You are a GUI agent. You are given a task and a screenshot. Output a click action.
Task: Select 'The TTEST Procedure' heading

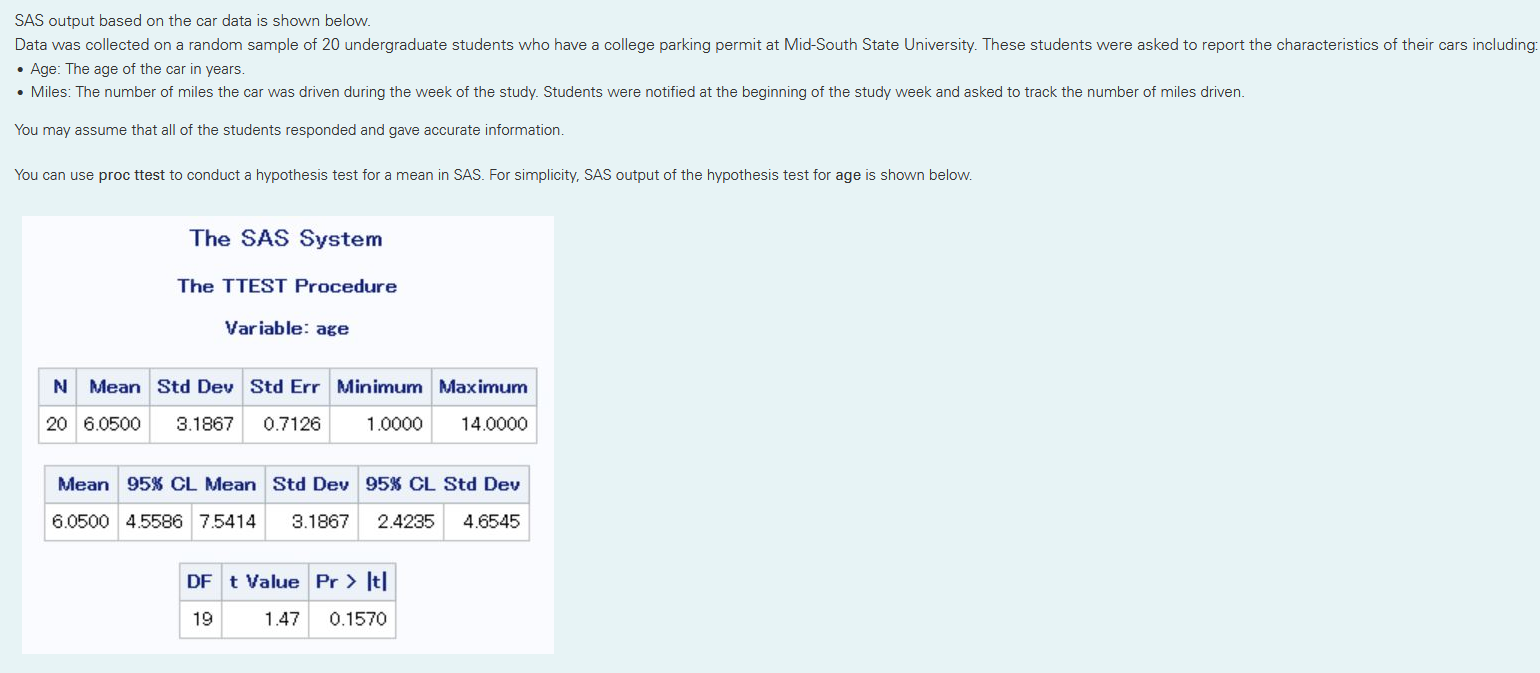pos(287,286)
